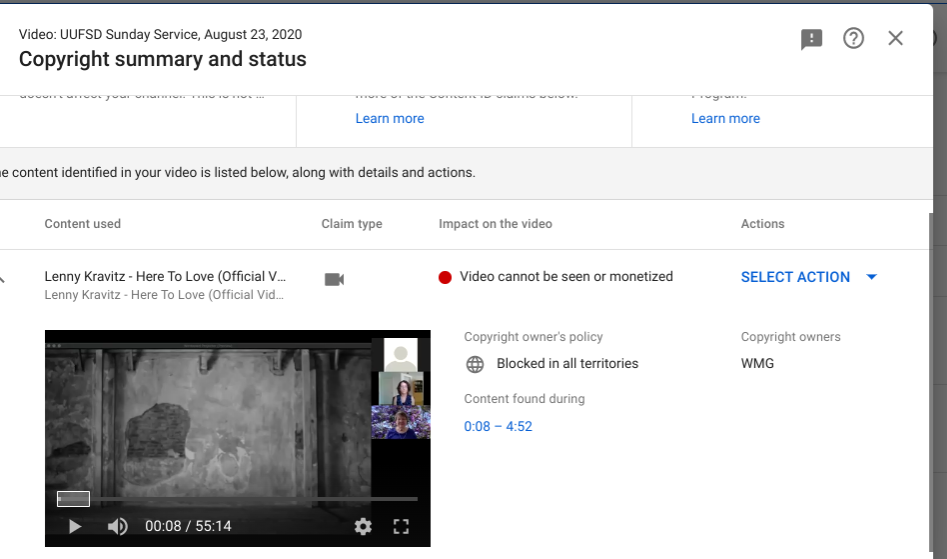Click the red status dot icon

(x=445, y=277)
